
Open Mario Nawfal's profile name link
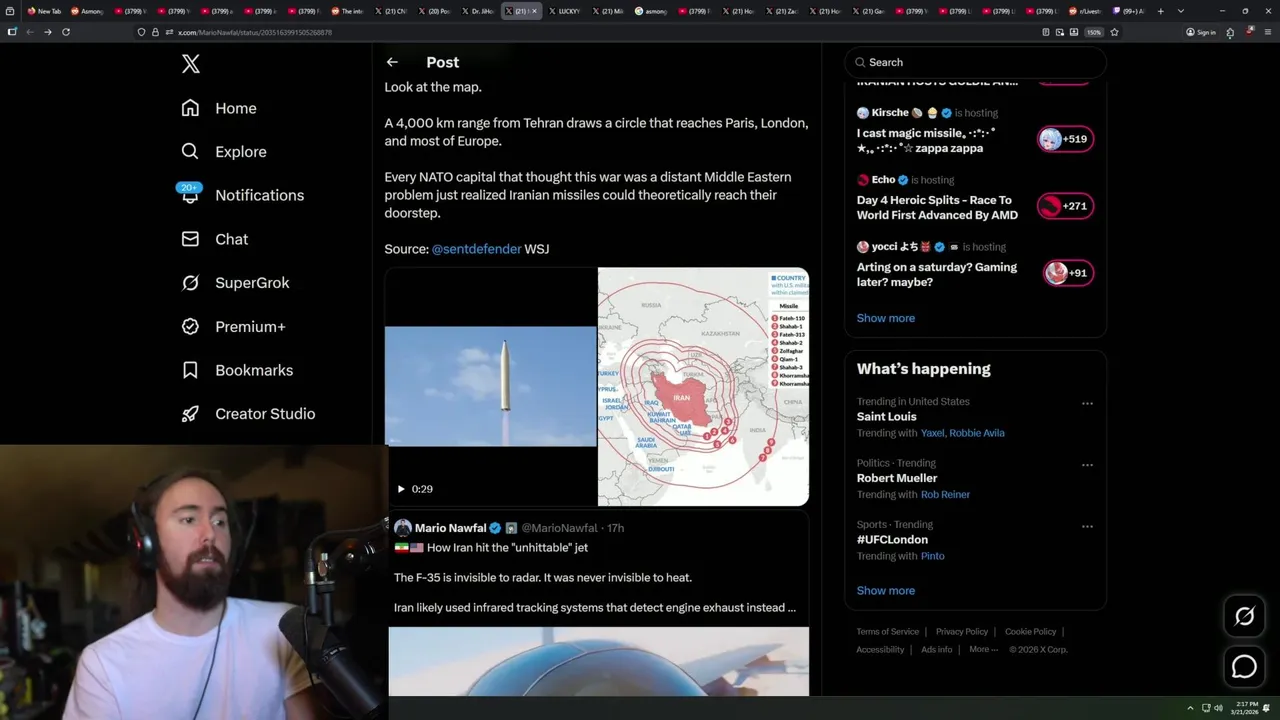pos(450,528)
